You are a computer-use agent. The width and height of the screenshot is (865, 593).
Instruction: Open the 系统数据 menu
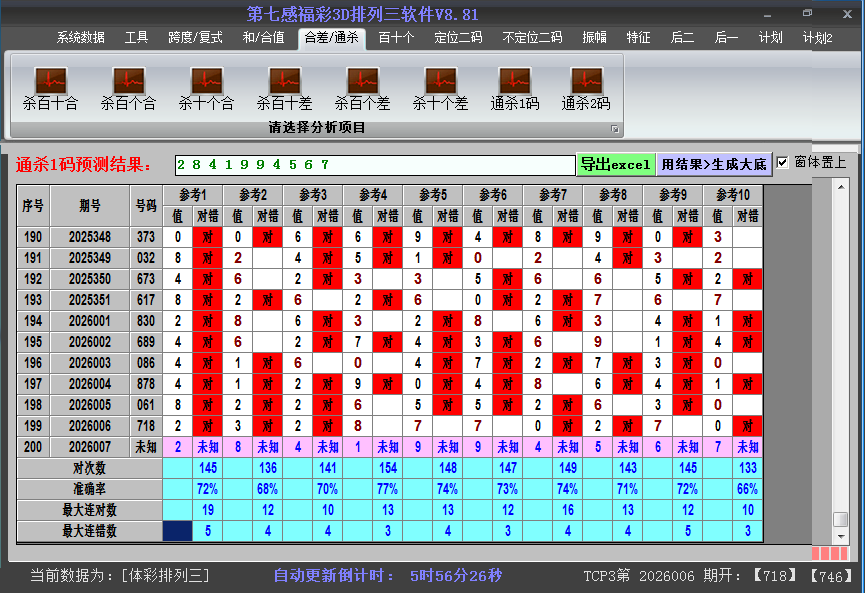tap(80, 38)
